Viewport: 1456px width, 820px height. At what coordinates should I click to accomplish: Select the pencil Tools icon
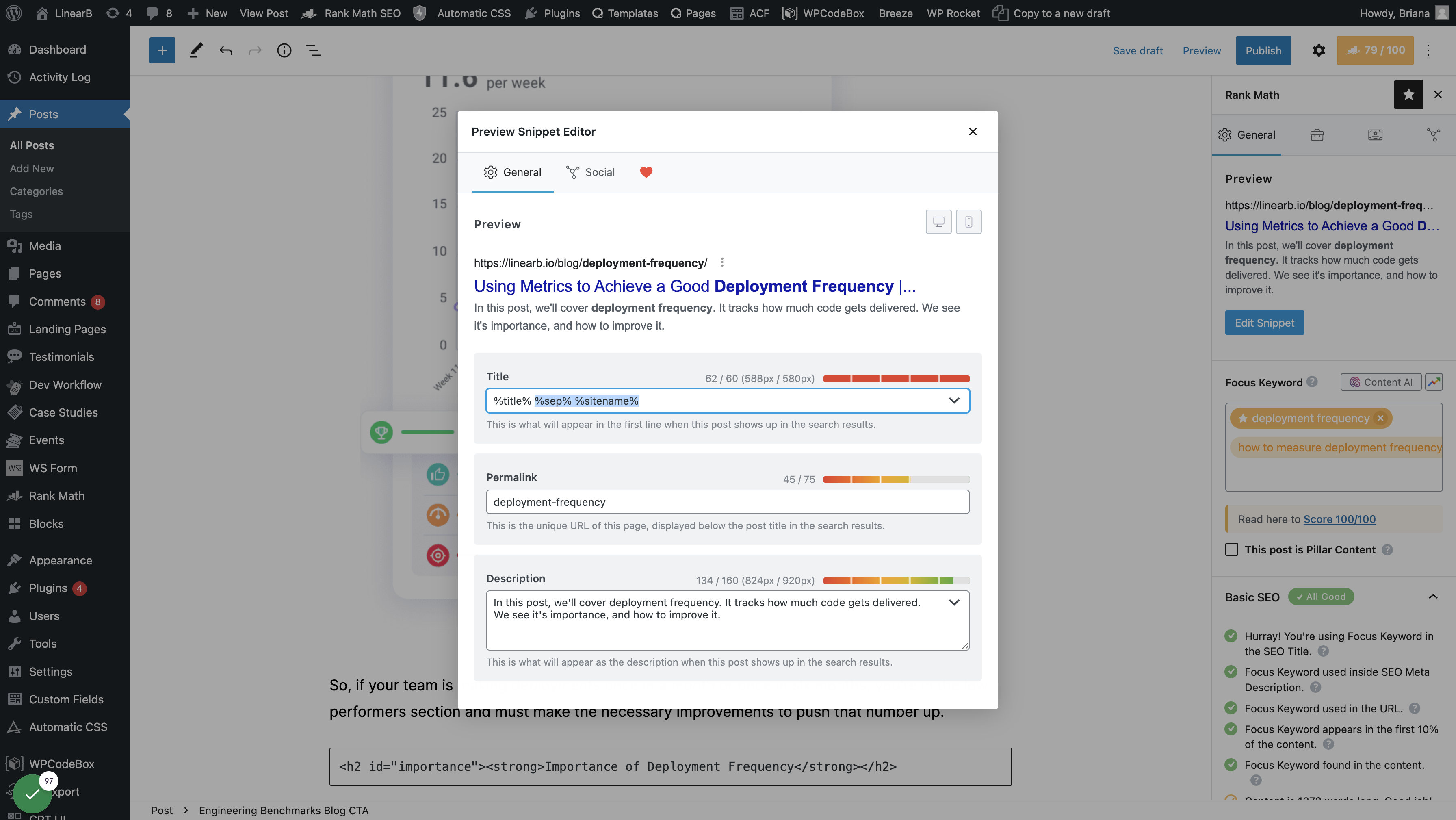tap(196, 50)
